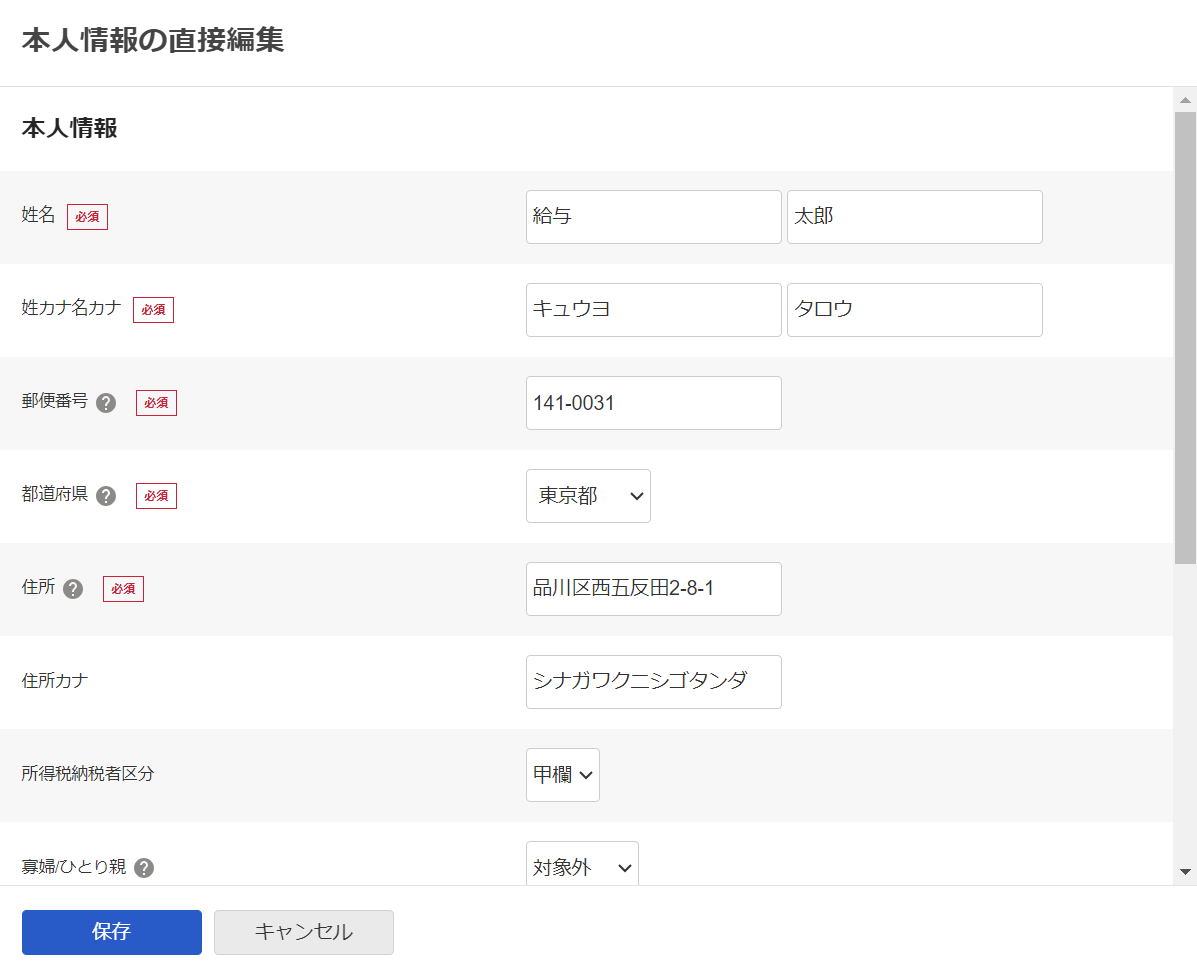This screenshot has width=1197, height=979.
Task: Select the キュウヨ kana input field
Action: tap(653, 310)
